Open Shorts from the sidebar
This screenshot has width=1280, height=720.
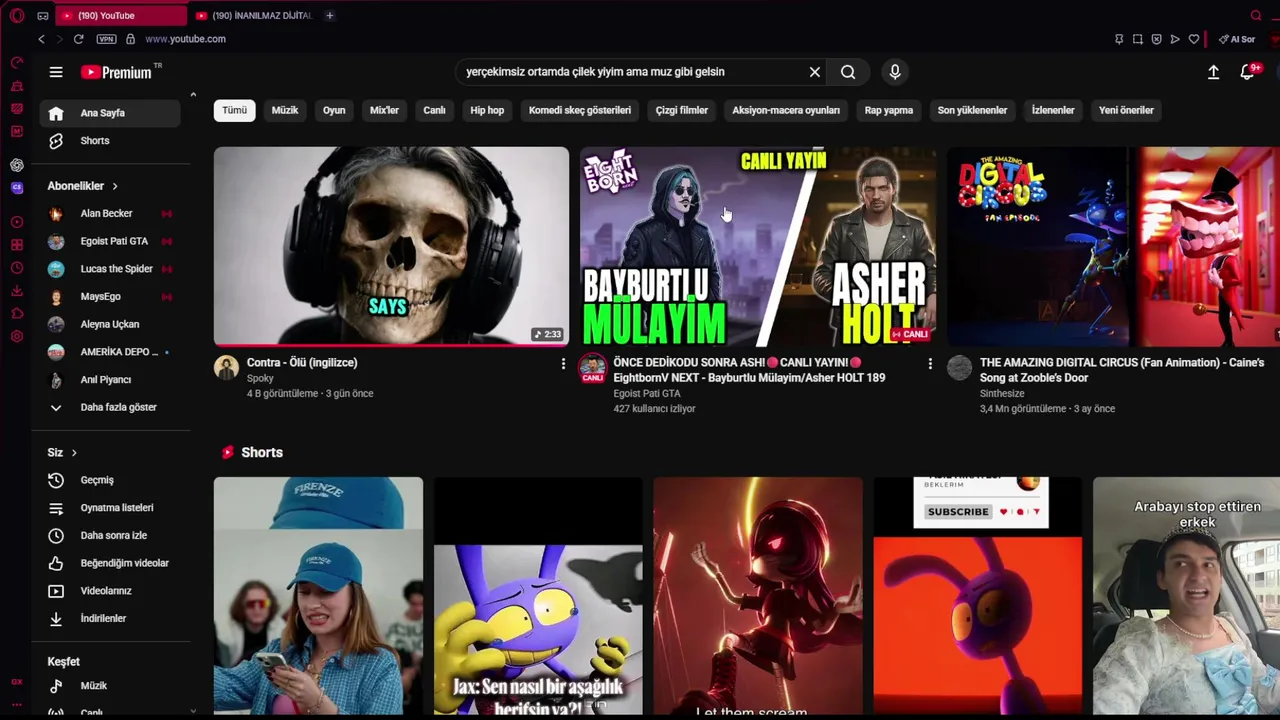click(110, 141)
